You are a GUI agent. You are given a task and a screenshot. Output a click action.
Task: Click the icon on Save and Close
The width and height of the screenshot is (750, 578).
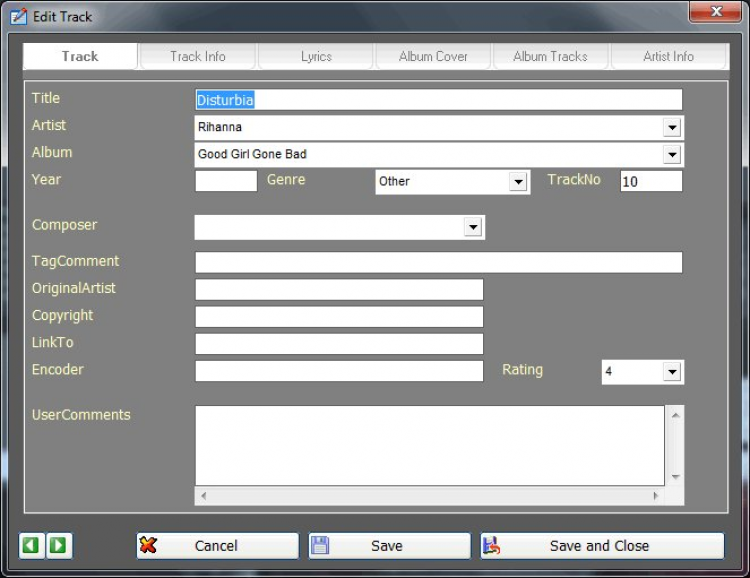pos(492,545)
